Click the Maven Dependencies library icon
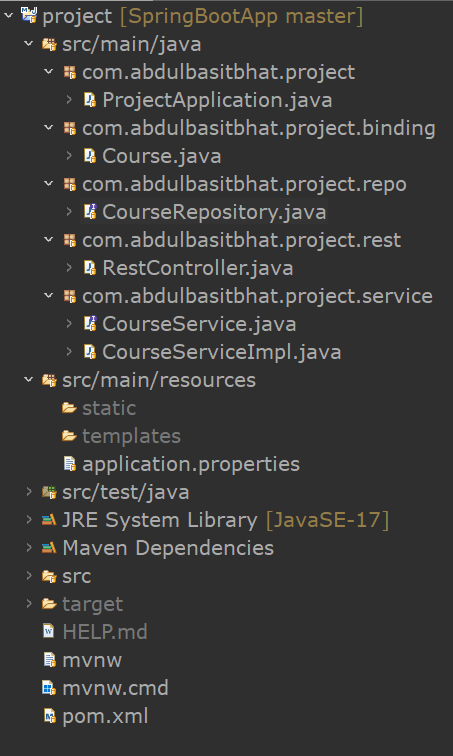Screen dimensions: 453x756 [x=49, y=548]
